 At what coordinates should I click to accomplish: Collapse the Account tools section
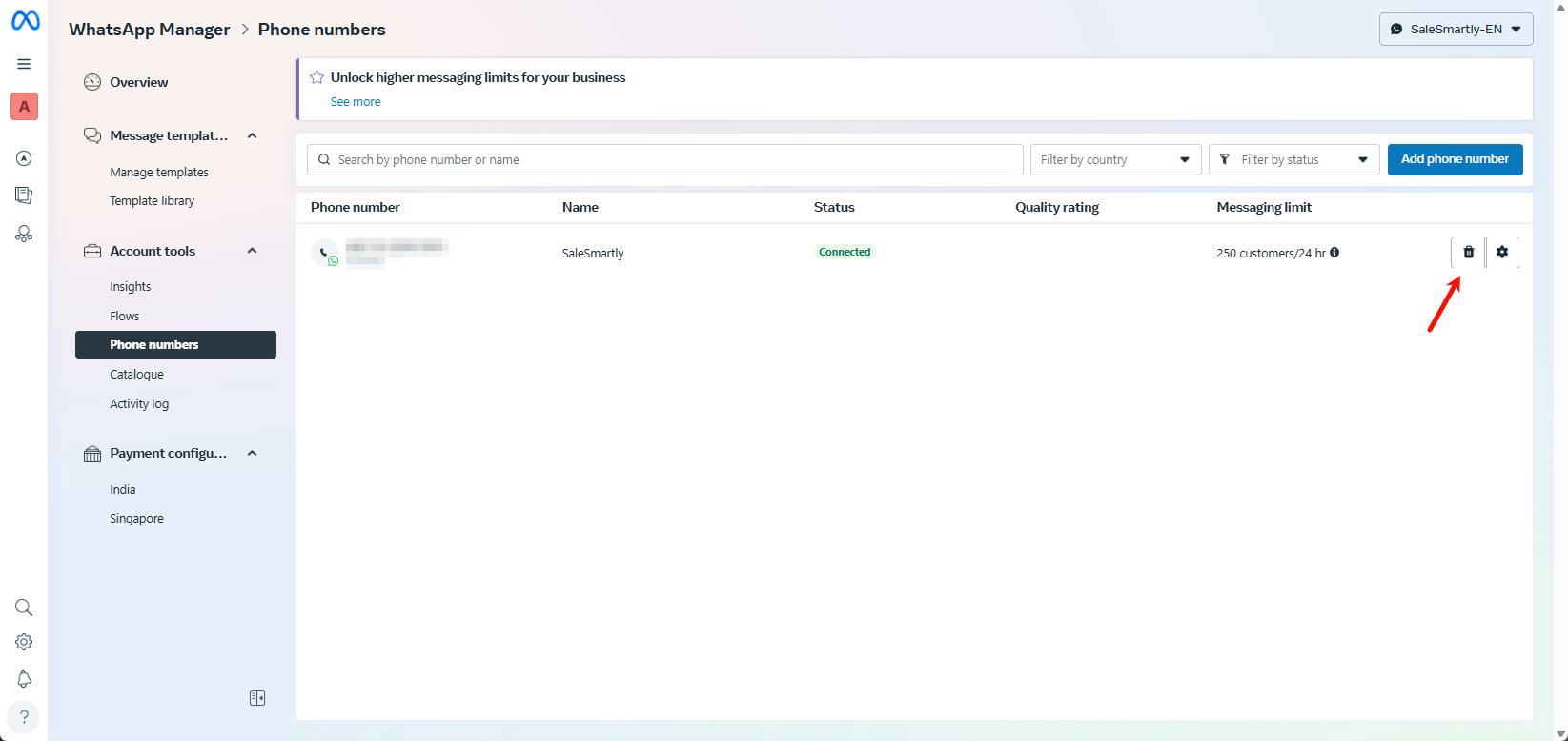(x=252, y=251)
